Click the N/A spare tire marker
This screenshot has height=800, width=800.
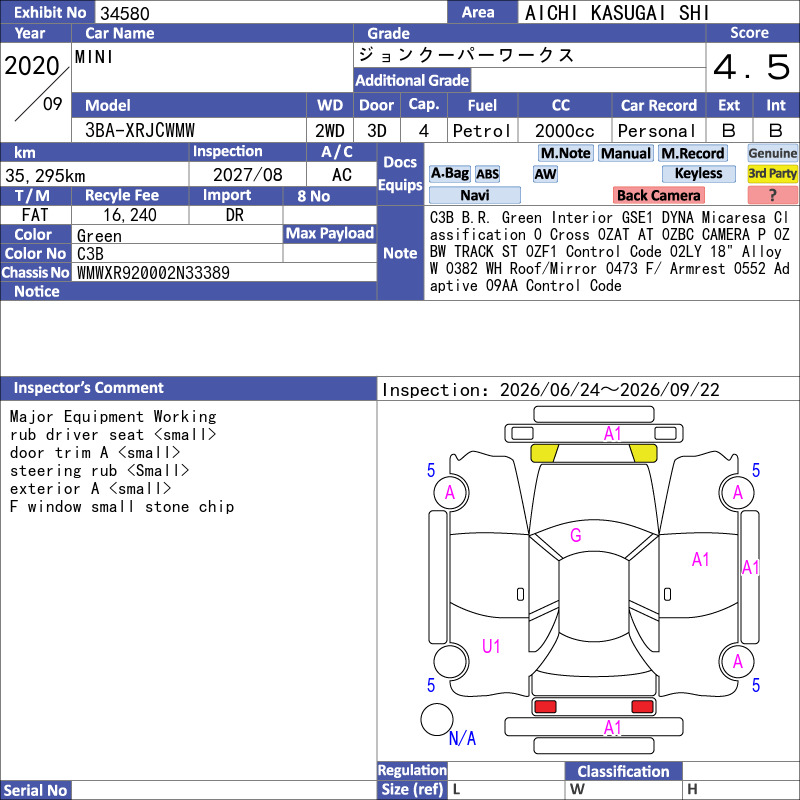tap(462, 738)
